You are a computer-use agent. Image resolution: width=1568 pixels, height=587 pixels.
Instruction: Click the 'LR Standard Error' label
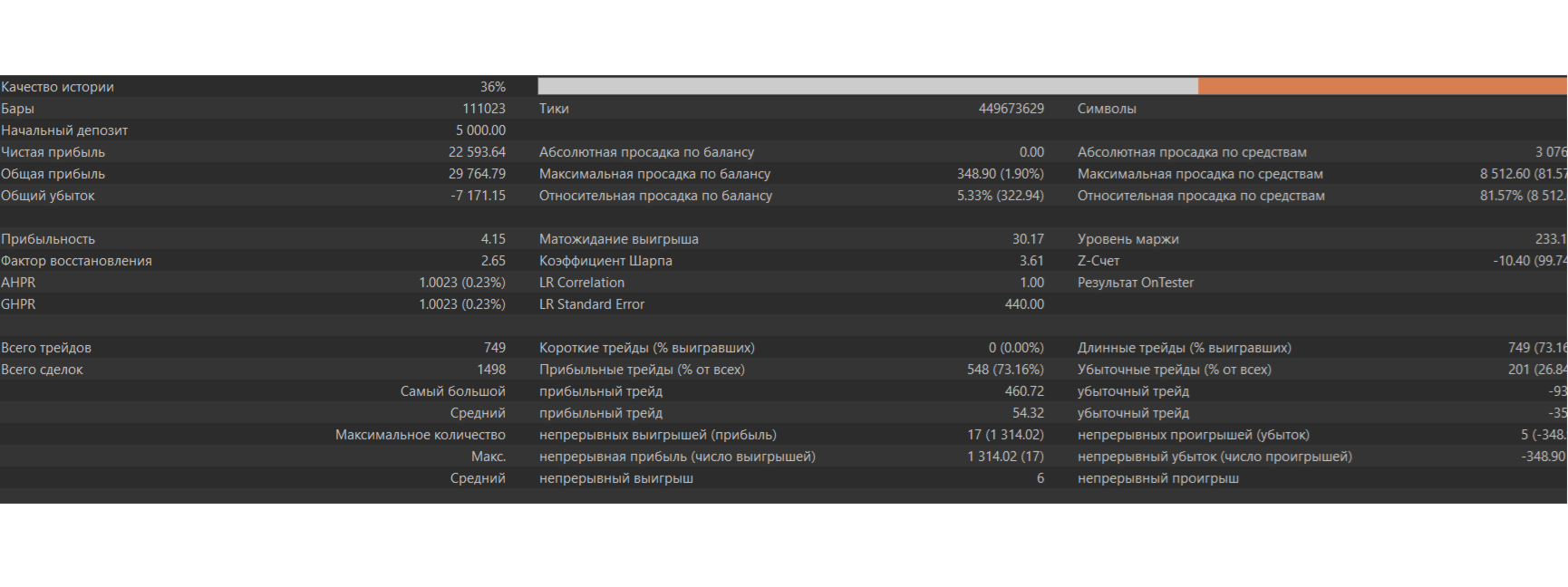(592, 304)
